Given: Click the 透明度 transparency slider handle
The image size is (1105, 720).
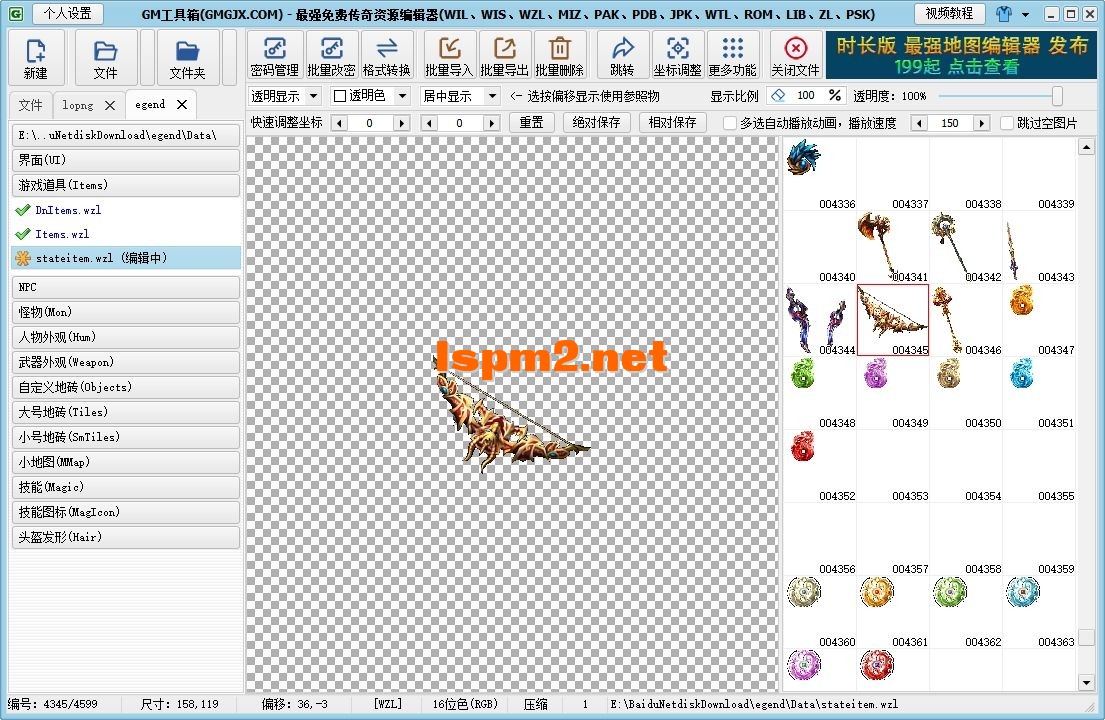Looking at the screenshot, I should pos(1057,96).
